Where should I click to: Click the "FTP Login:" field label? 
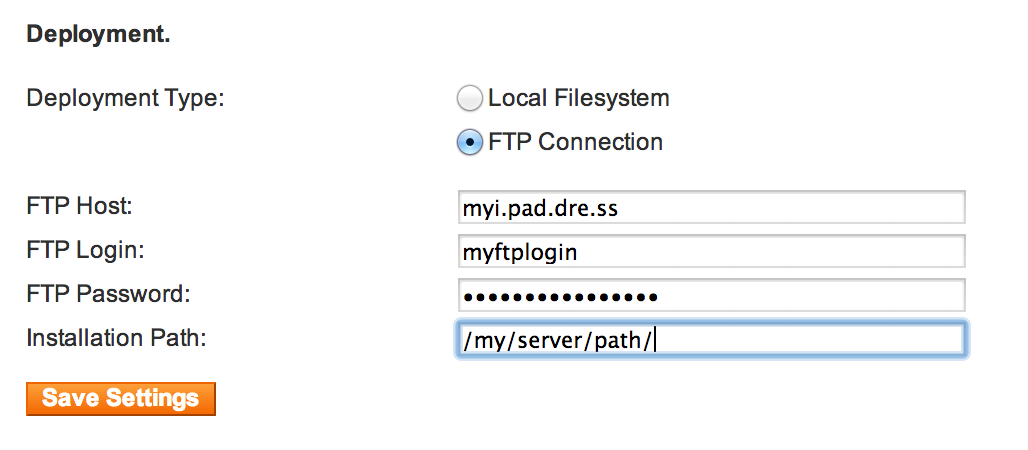[85, 251]
